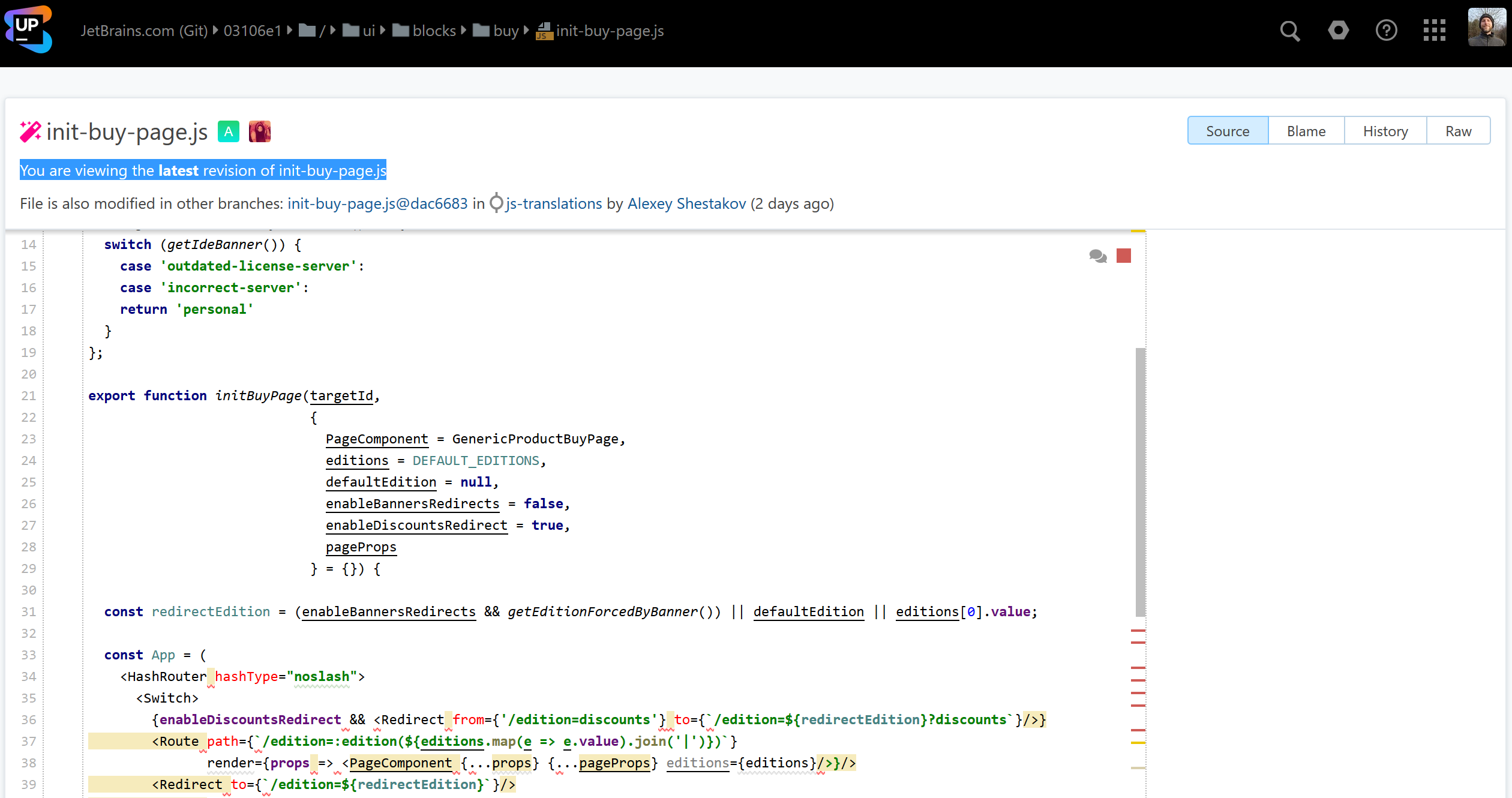Click the magic wand icon beside filename

click(x=30, y=131)
